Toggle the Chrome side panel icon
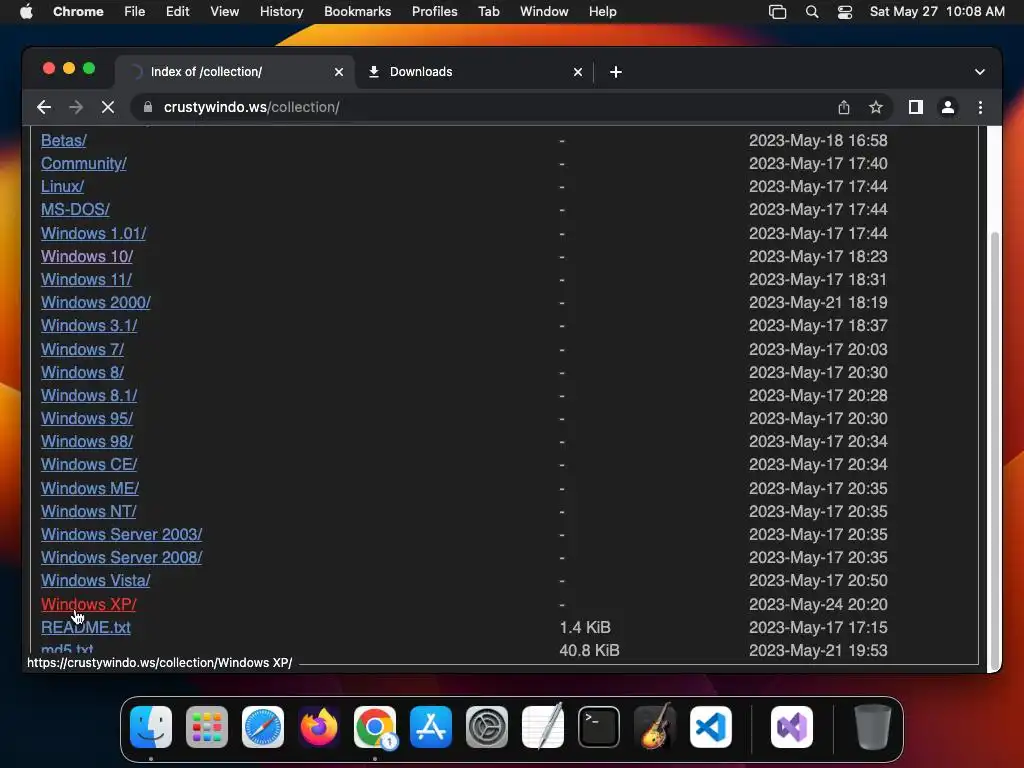 (x=916, y=107)
